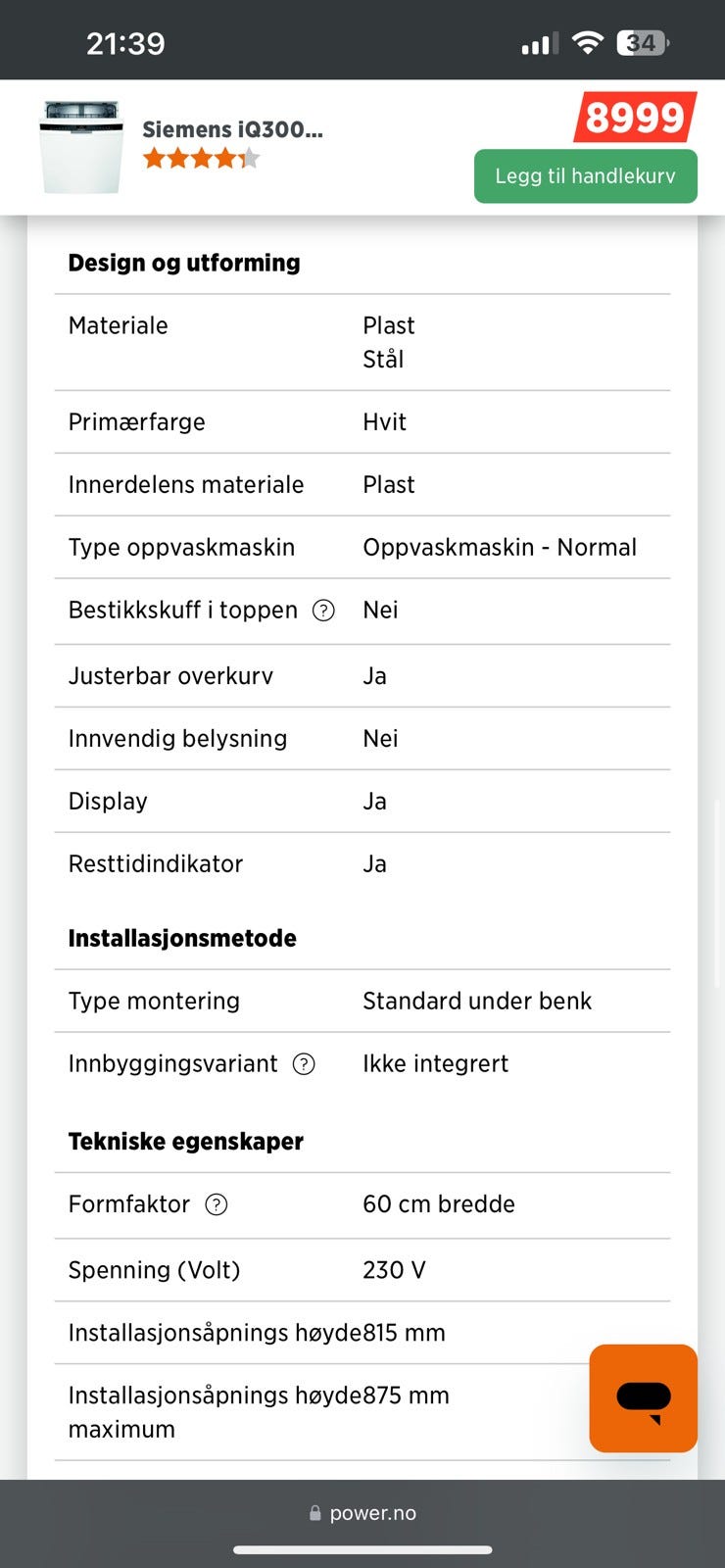Image resolution: width=725 pixels, height=1568 pixels.
Task: Tap the cellular signal bars icon
Action: coord(540,43)
